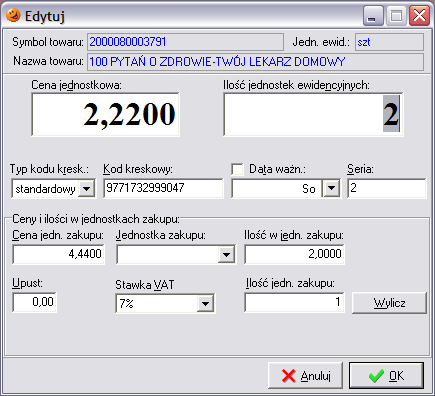Cancel with the Anuluj button
The height and width of the screenshot is (396, 435).
pos(305,376)
